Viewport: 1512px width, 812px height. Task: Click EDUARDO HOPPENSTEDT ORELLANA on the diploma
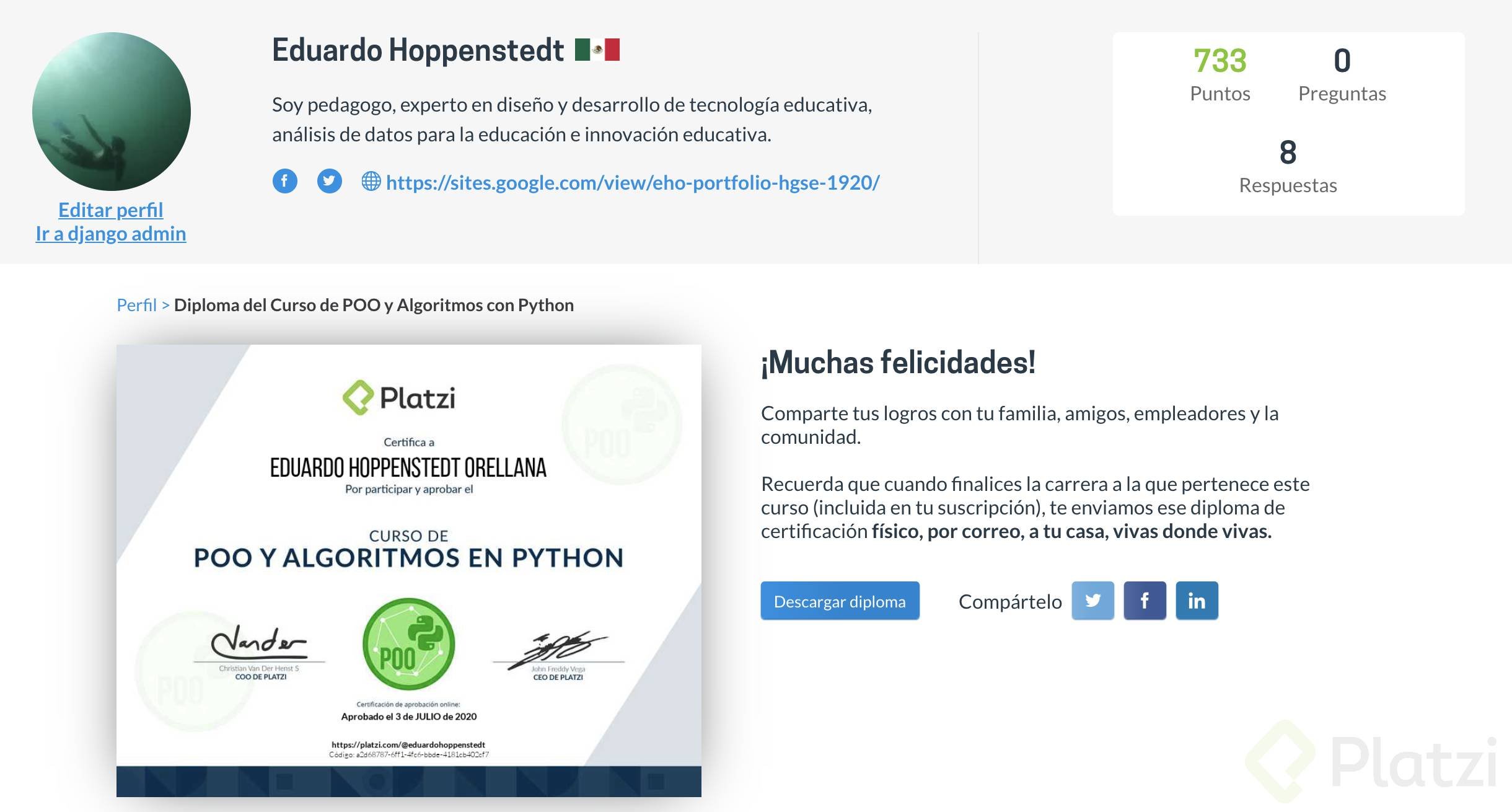click(408, 467)
